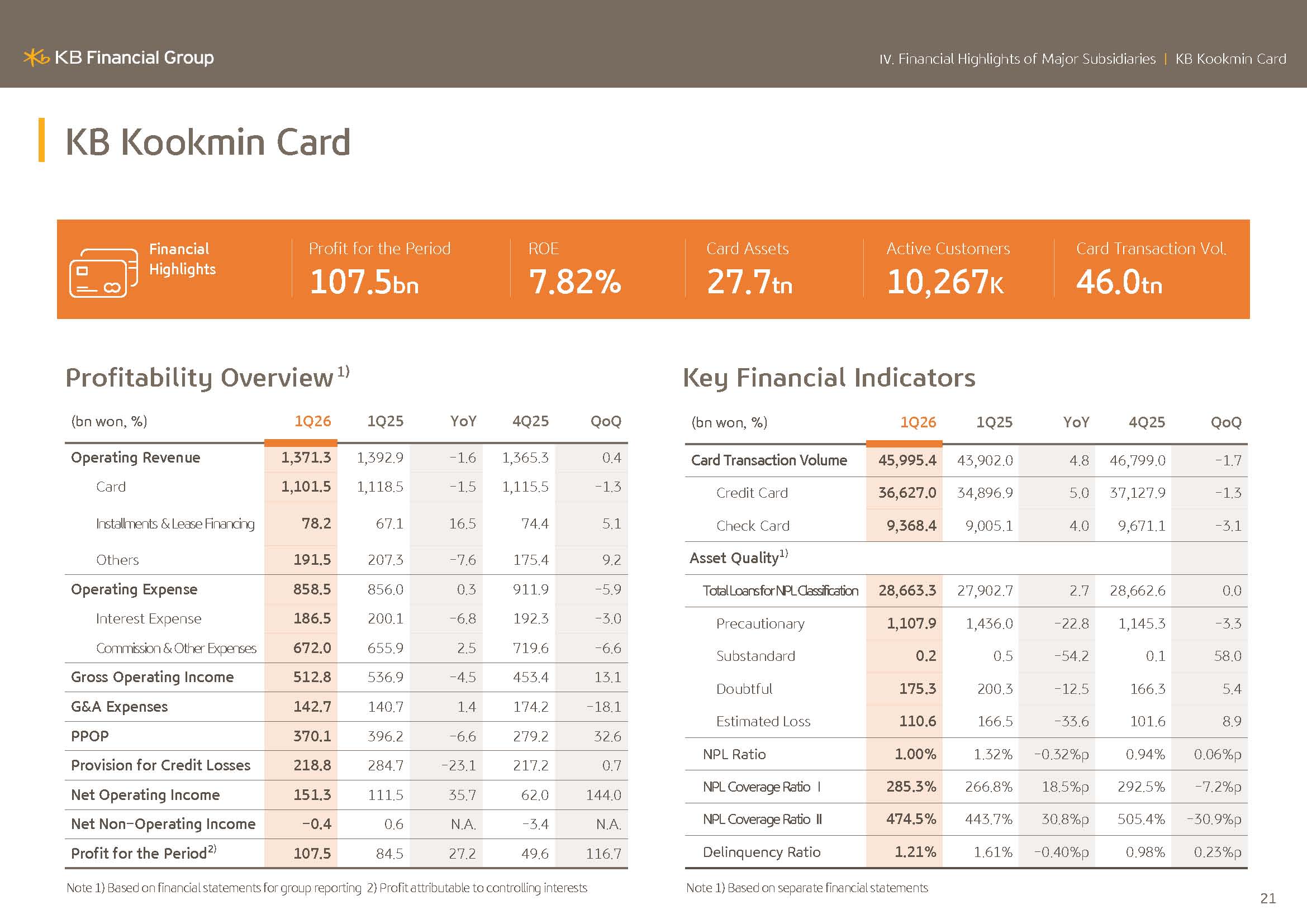Click the orange title accent bar
Screen dimensions: 1307x924
click(41, 140)
